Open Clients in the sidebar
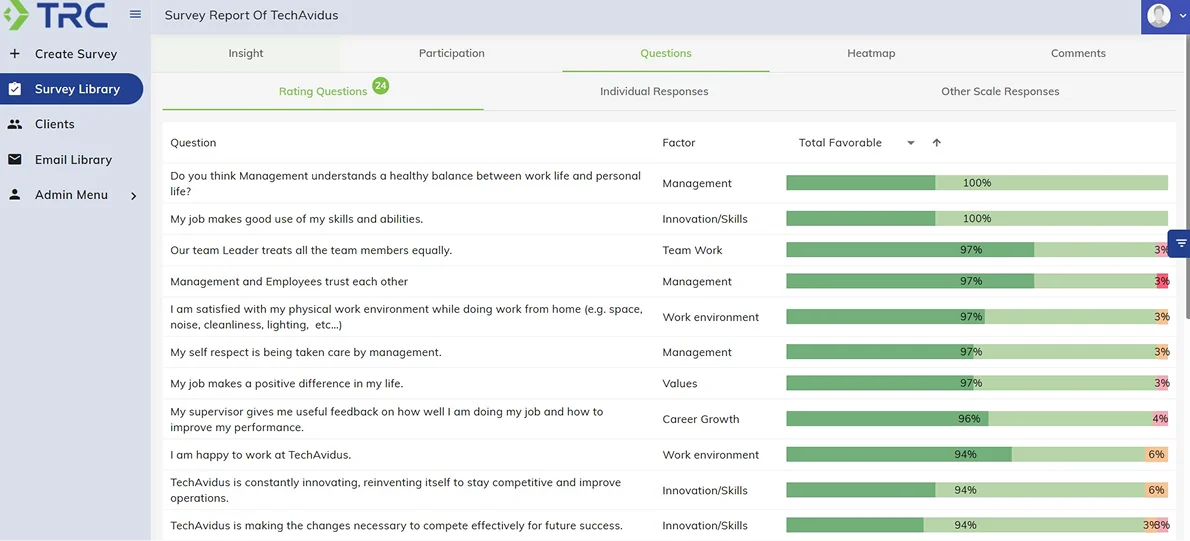This screenshot has height=541, width=1190. click(55, 124)
